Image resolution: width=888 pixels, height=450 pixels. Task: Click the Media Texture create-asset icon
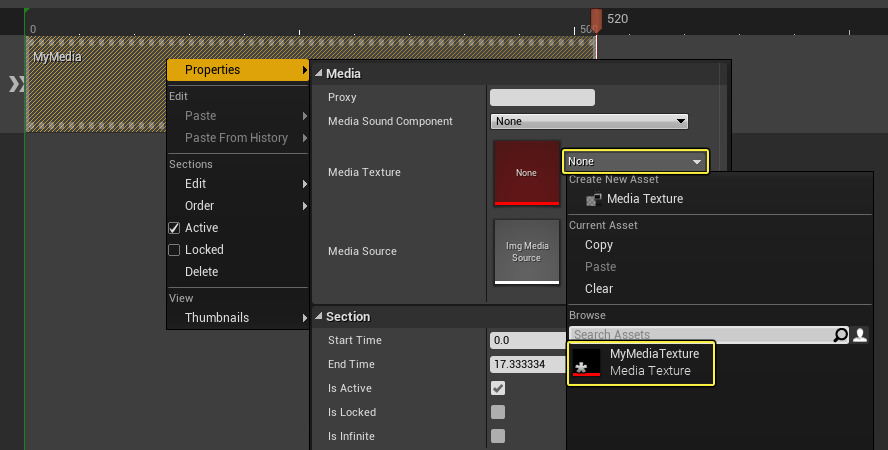[x=593, y=199]
